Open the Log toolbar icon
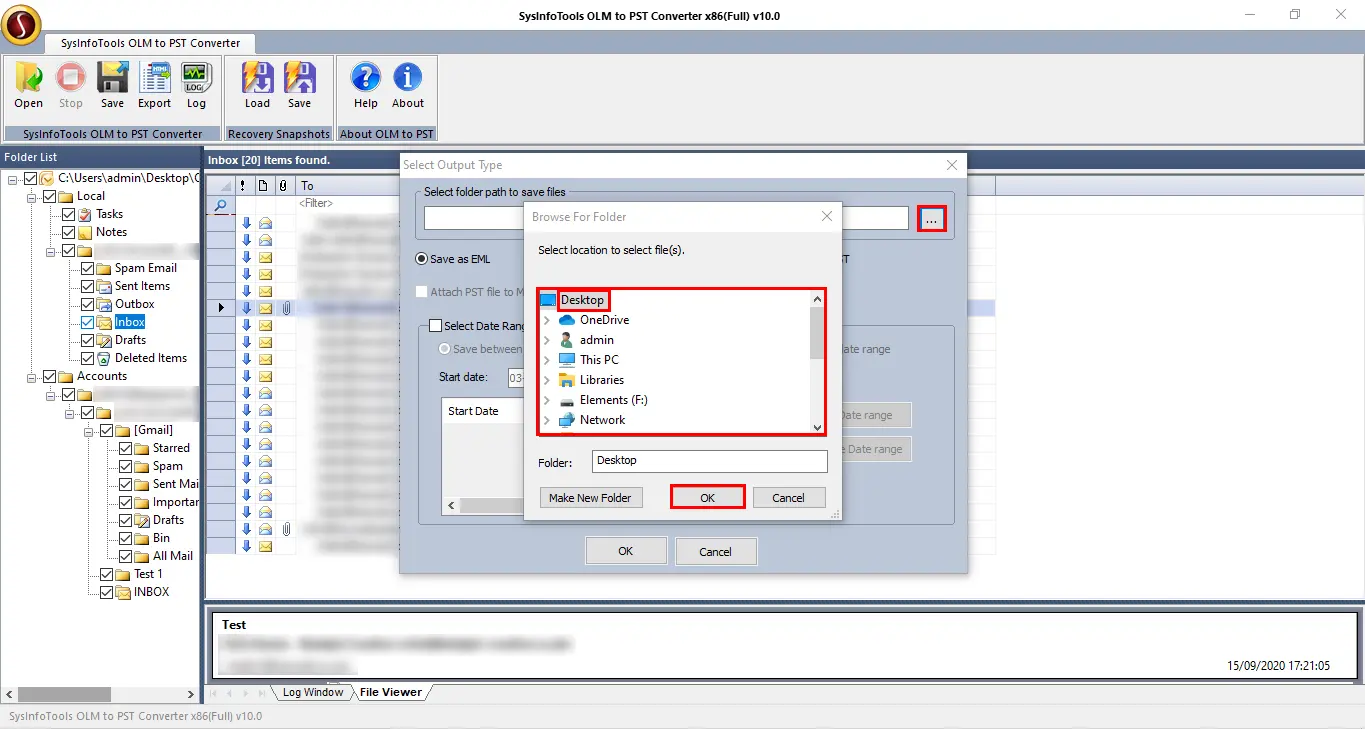Screen dimensions: 1365x729 [196, 79]
